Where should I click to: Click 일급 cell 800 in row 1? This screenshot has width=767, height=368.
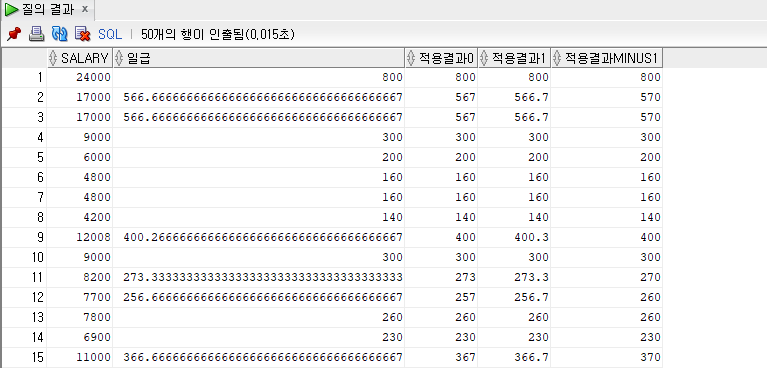click(x=259, y=77)
